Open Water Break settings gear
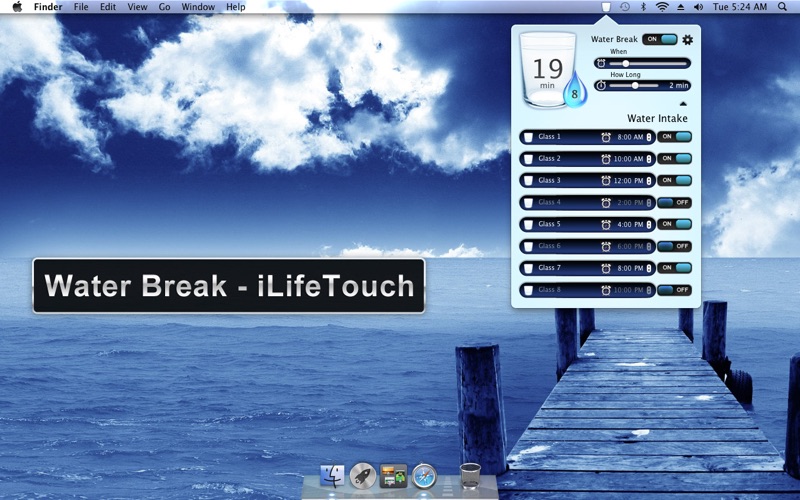This screenshot has width=800, height=500. 687,40
